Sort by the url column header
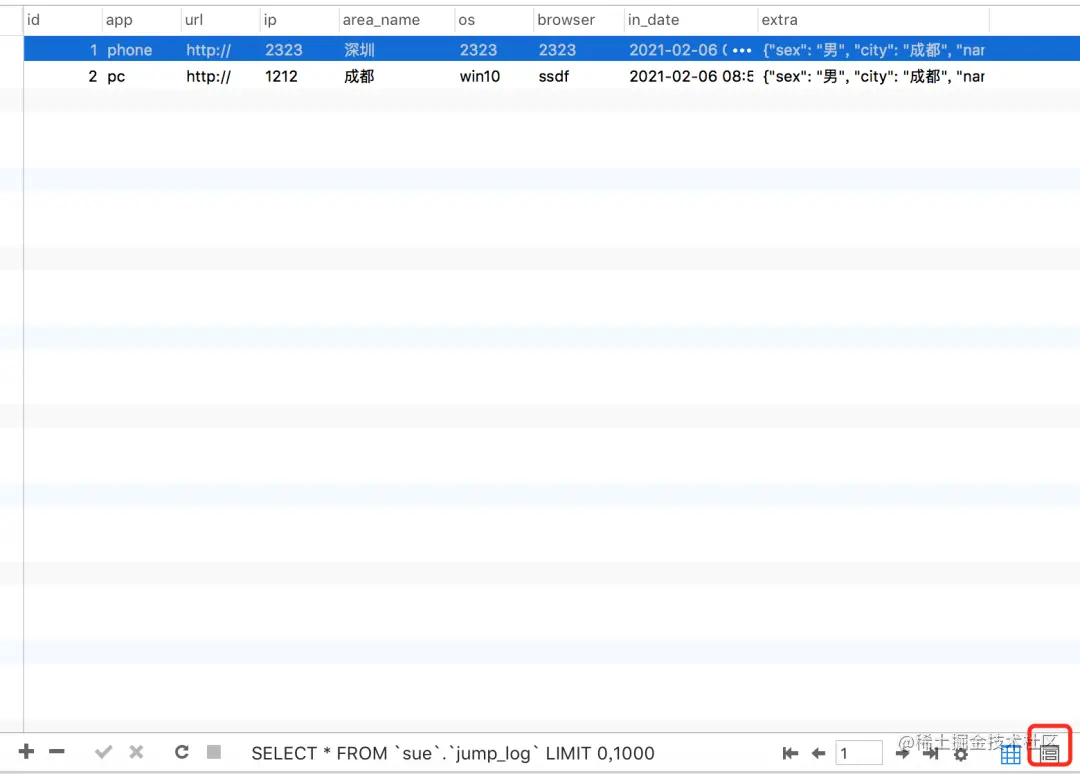Viewport: 1080px width, 774px height. pos(220,20)
